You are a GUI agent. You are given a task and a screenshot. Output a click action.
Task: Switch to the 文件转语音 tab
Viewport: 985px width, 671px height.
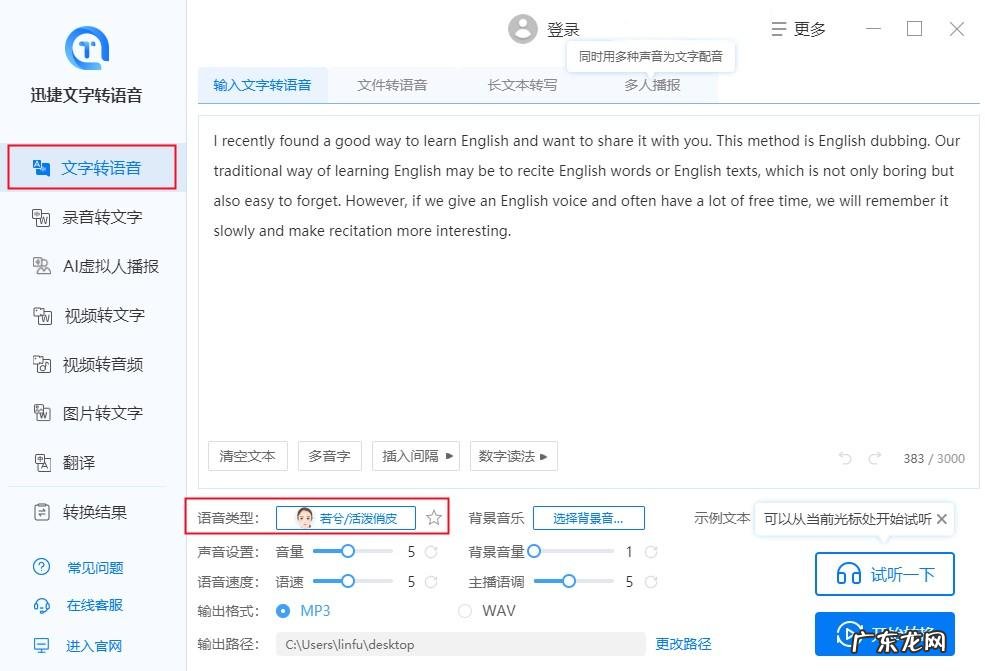click(391, 85)
